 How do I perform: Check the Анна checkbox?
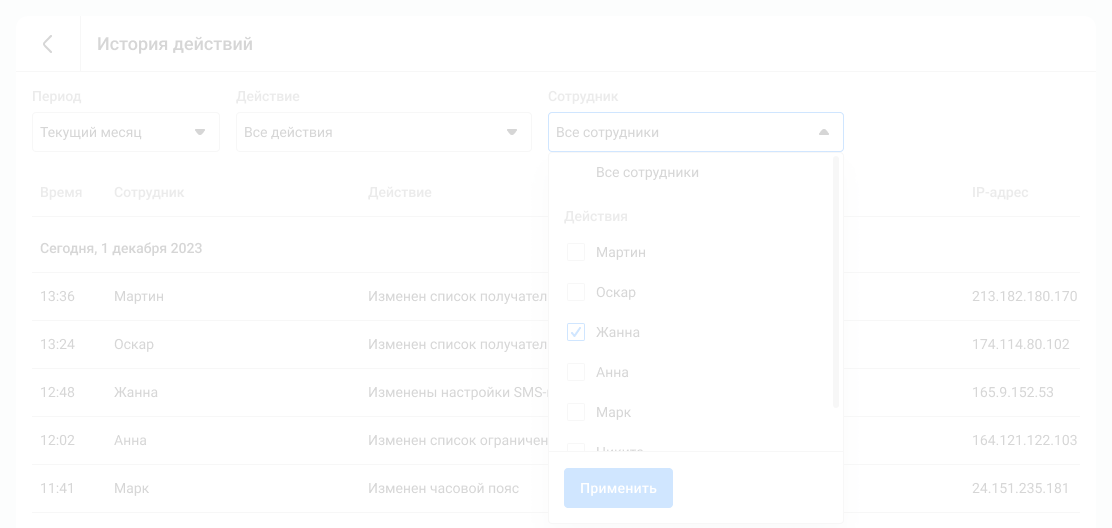[576, 372]
